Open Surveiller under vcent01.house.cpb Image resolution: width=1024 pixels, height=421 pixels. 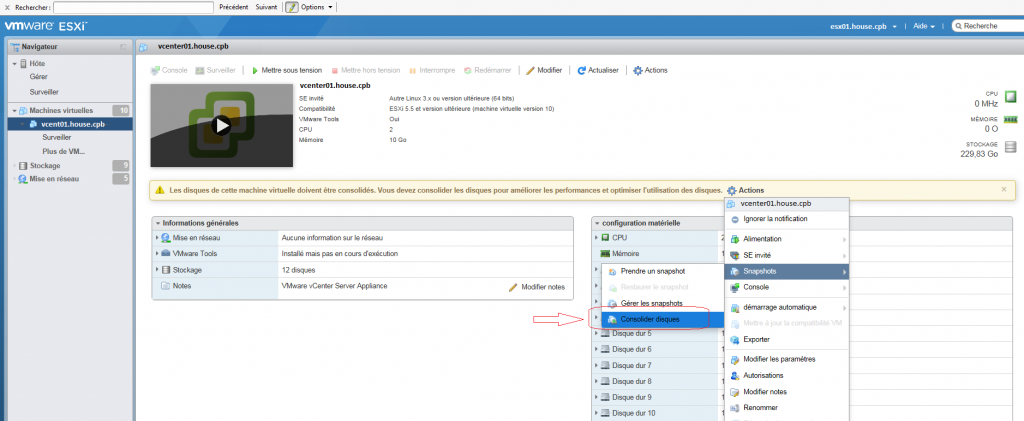[57, 138]
